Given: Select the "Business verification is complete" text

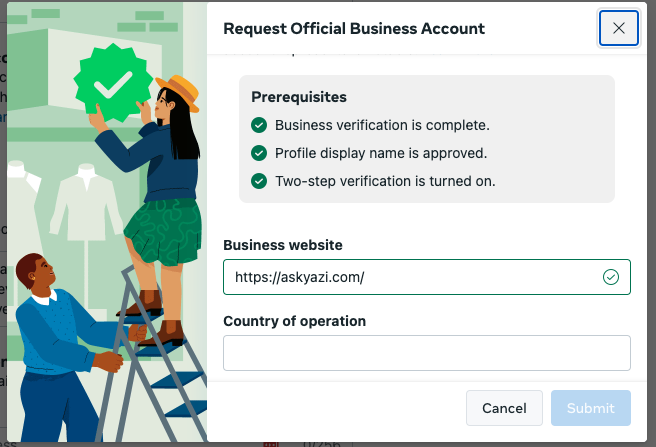Looking at the screenshot, I should [x=382, y=125].
